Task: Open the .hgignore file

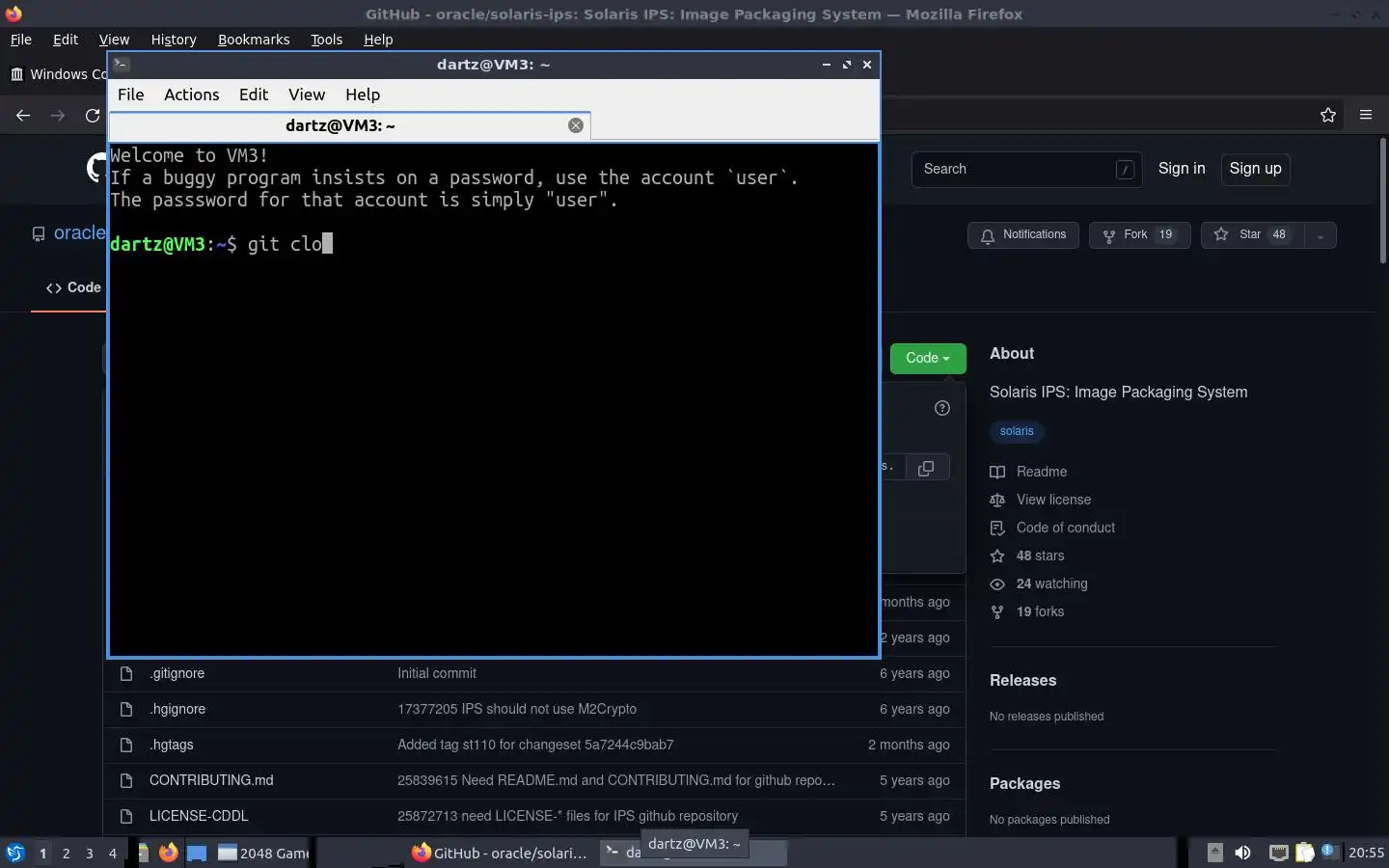Action: (x=177, y=709)
